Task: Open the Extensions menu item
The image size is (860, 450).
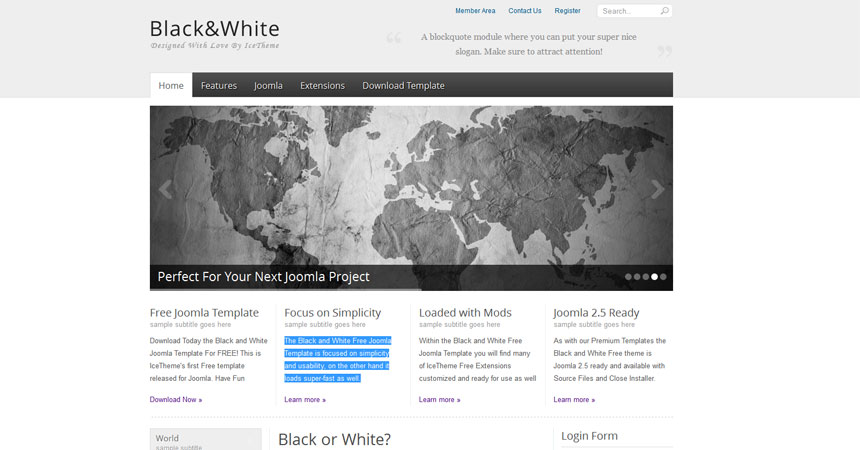Action: pos(322,86)
